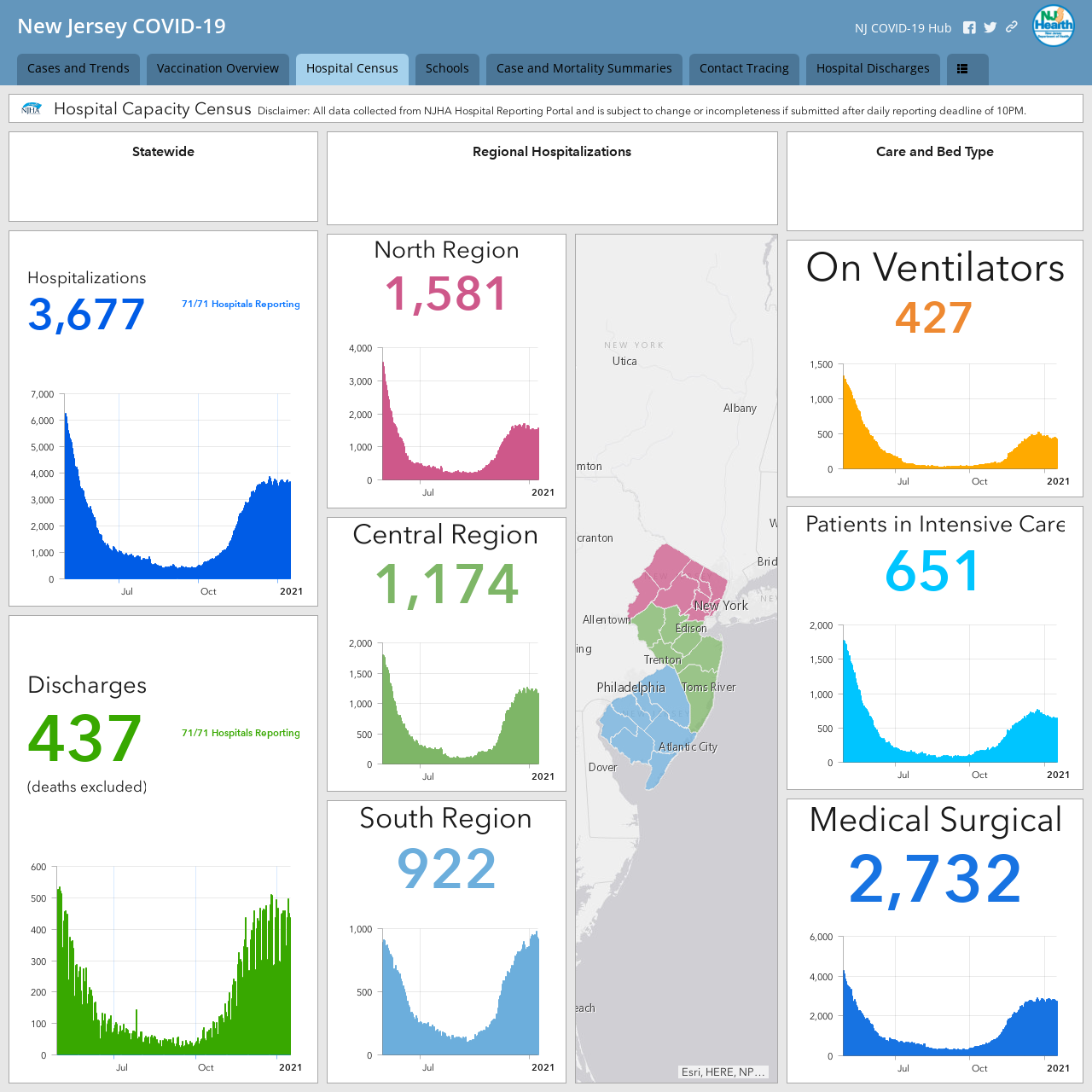
Task: Share dashboard via Twitter icon
Action: click(990, 27)
